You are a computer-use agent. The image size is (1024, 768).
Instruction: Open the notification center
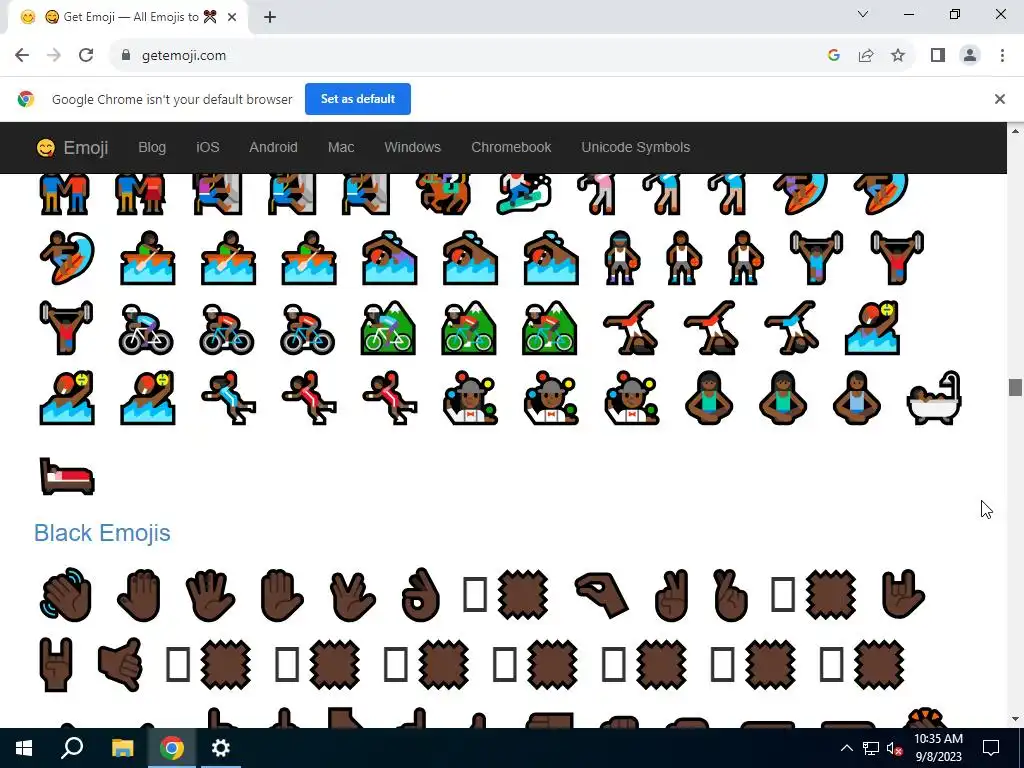991,748
